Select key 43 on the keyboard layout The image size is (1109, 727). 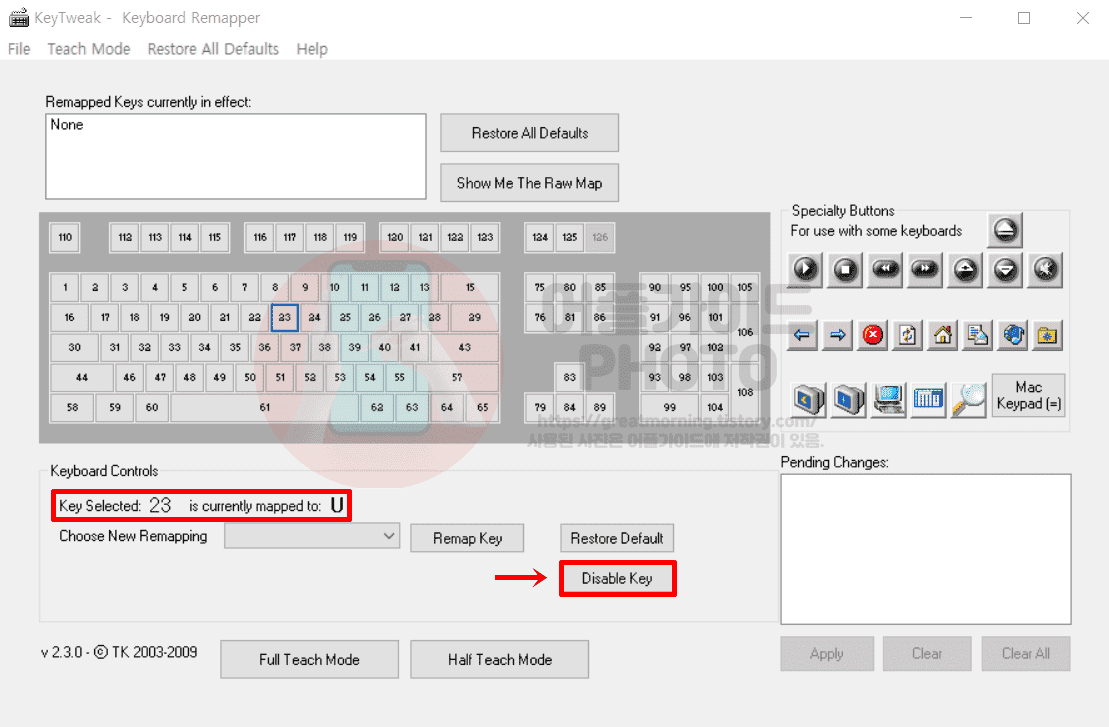click(465, 347)
